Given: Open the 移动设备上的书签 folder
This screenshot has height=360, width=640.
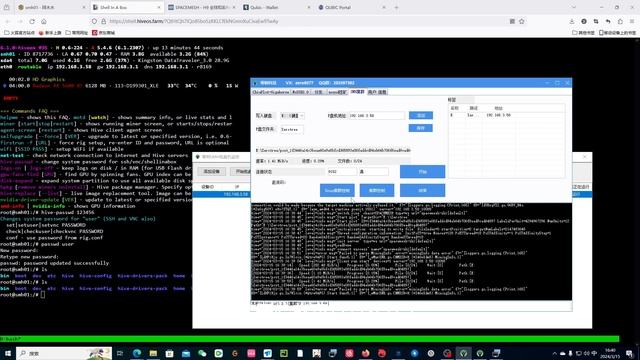Looking at the screenshot, I should pos(618,33).
